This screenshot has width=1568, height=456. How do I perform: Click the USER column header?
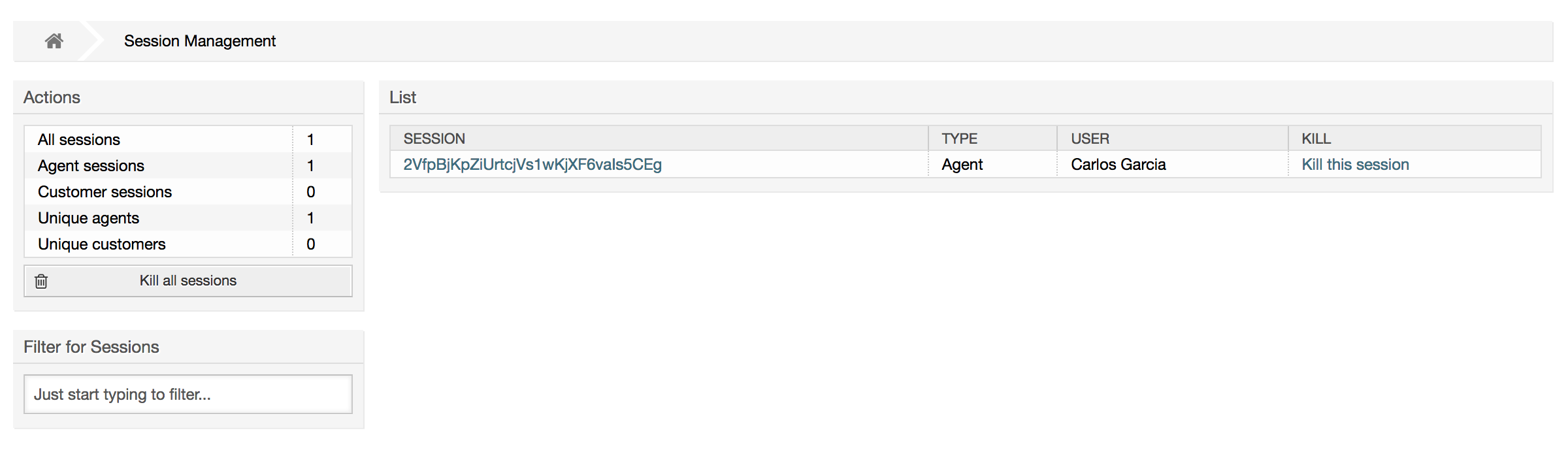pyautogui.click(x=1090, y=138)
